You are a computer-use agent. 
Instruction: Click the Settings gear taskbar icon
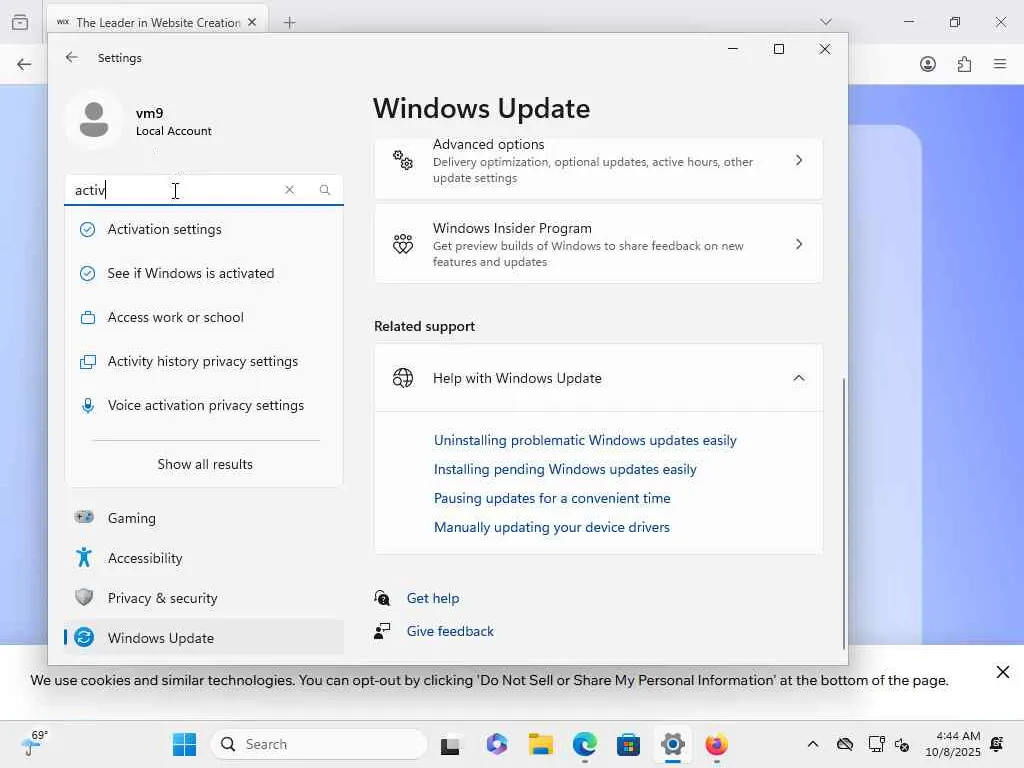point(672,744)
